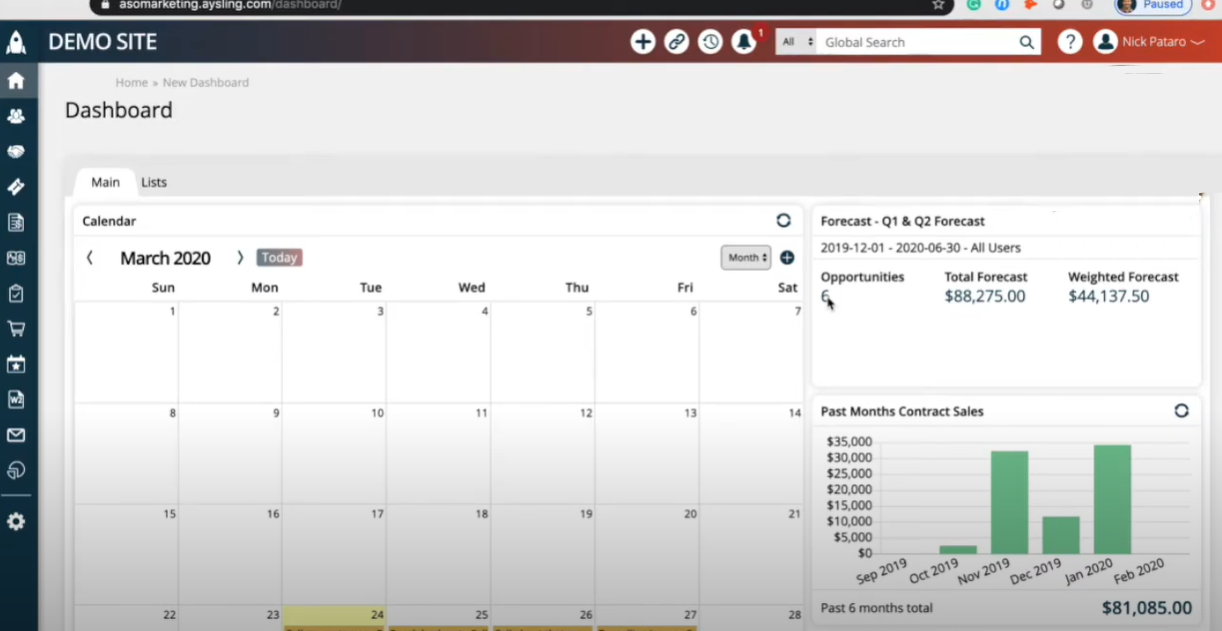The image size is (1222, 631).
Task: Go to next month arrow
Action: [x=239, y=257]
